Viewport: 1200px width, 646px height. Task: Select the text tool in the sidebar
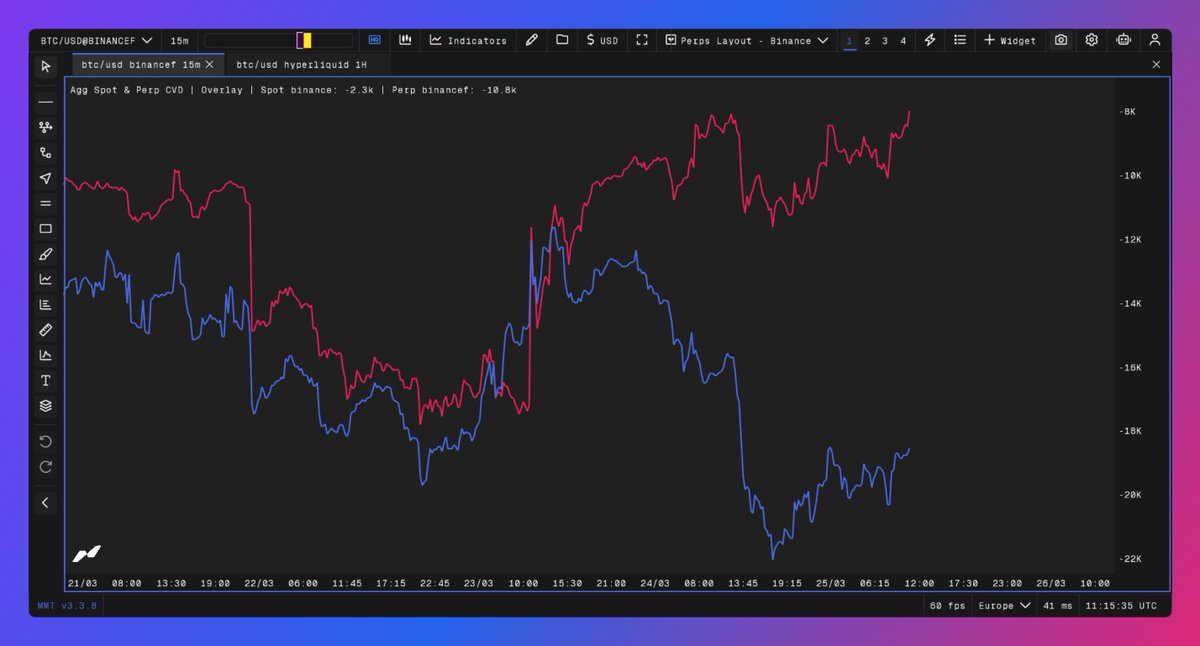[45, 380]
